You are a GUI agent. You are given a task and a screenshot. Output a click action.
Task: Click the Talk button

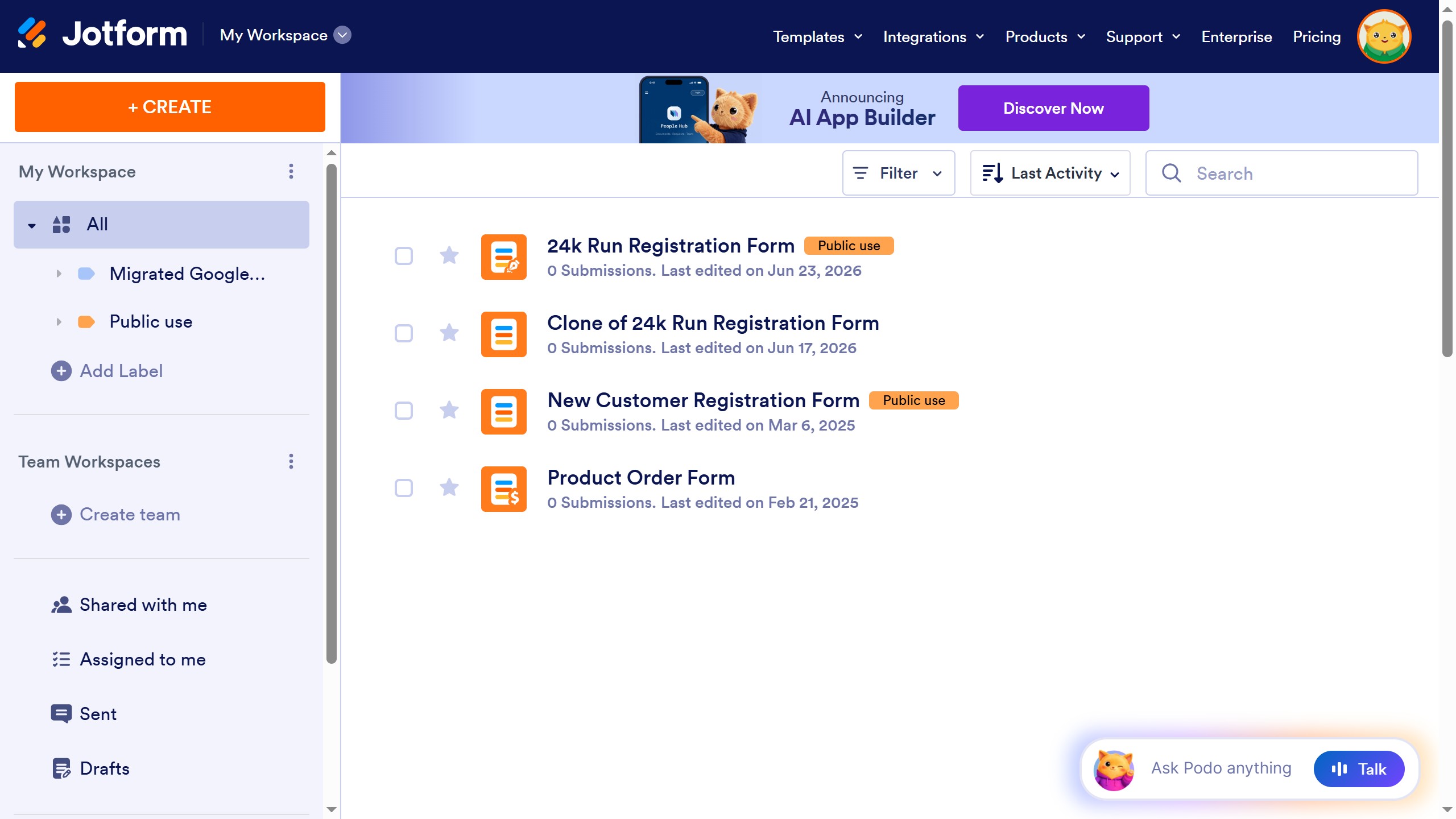click(x=1359, y=769)
